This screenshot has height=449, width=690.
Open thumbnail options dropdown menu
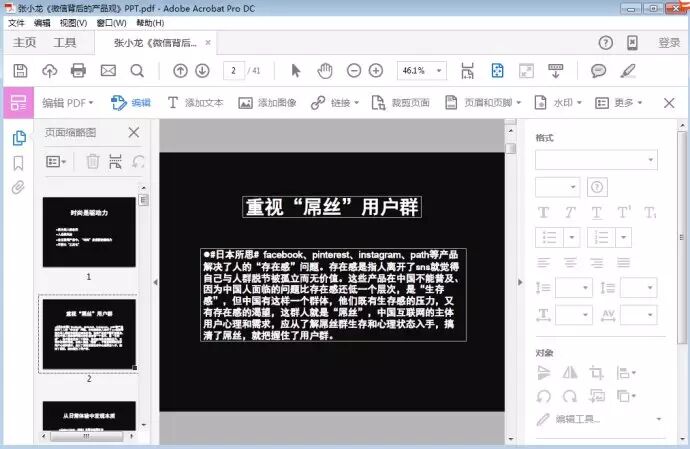click(x=56, y=162)
